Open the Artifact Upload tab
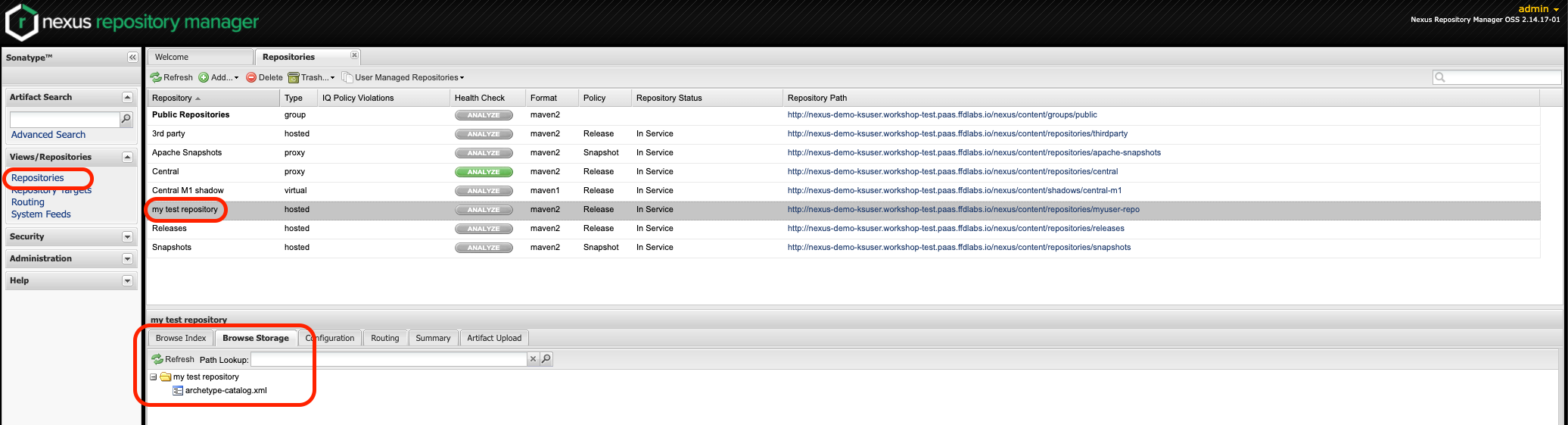Image resolution: width=1568 pixels, height=425 pixels. click(494, 338)
